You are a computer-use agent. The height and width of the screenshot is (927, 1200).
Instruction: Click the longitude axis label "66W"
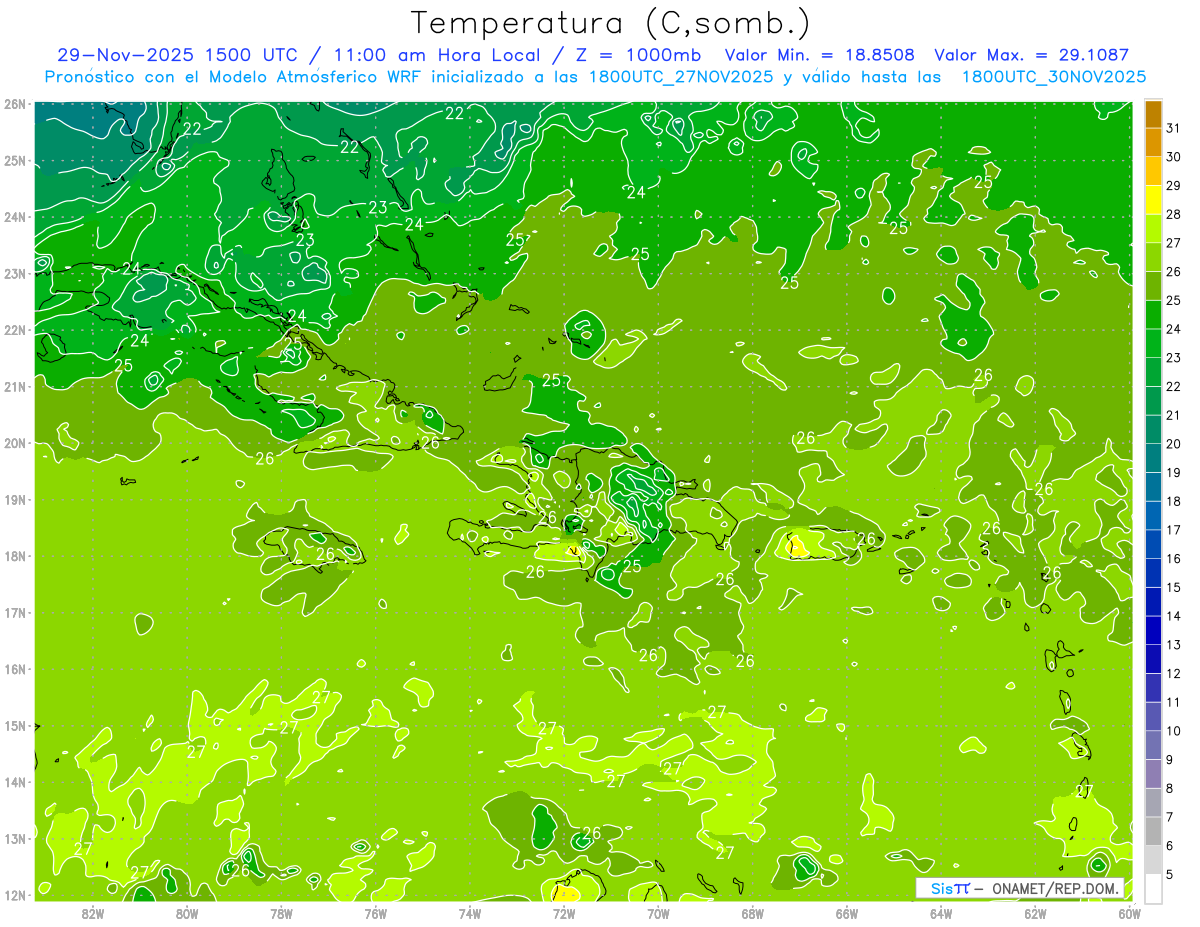[x=846, y=913]
